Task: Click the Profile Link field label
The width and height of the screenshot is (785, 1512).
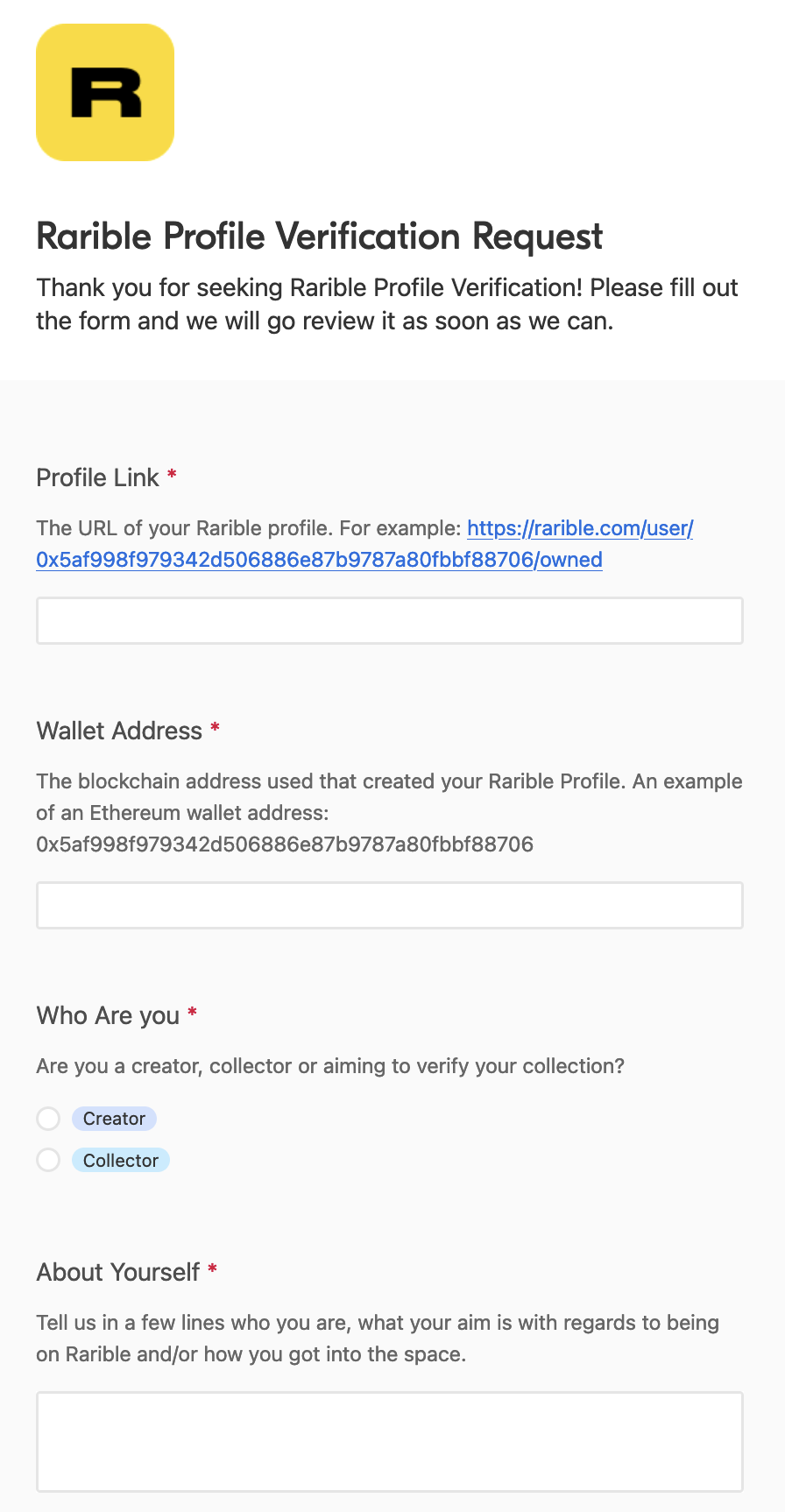Action: (x=97, y=477)
